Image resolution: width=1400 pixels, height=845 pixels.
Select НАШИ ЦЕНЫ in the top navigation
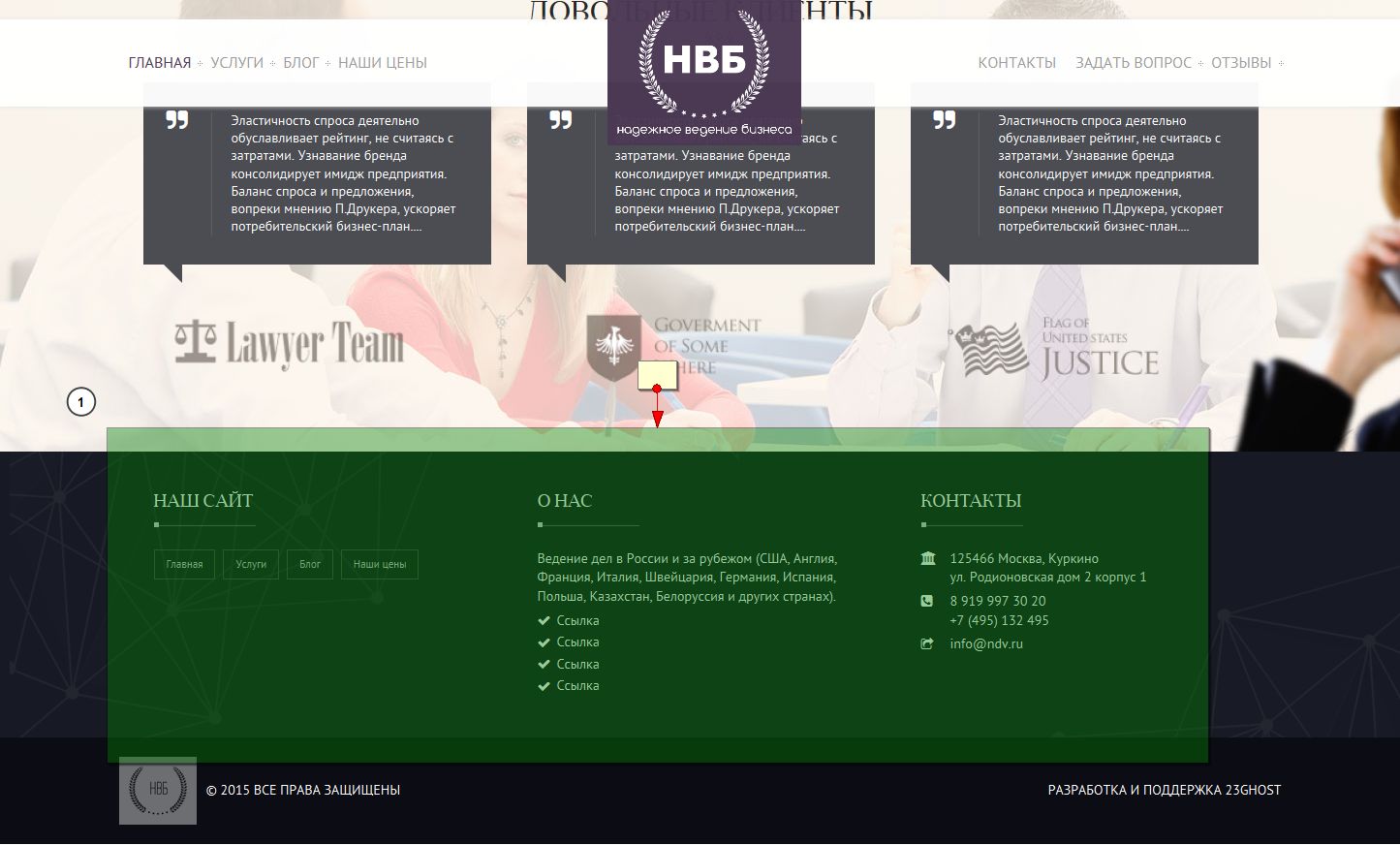[383, 63]
